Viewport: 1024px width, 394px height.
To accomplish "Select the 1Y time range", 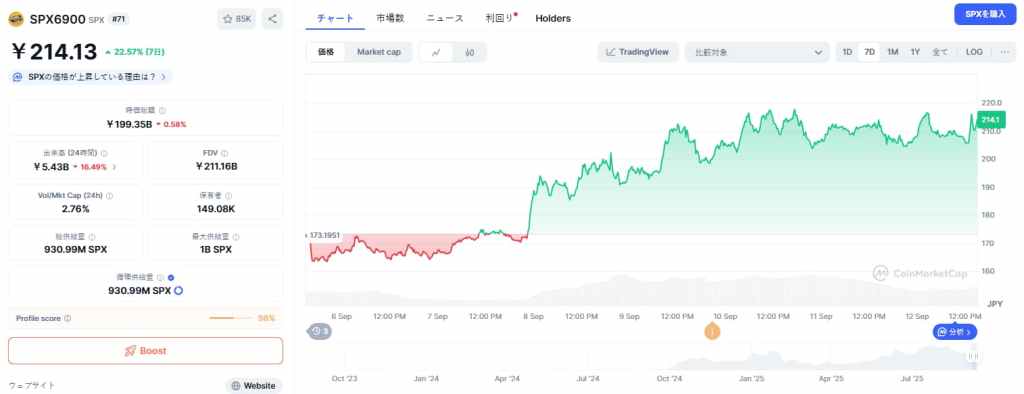I will coord(915,52).
